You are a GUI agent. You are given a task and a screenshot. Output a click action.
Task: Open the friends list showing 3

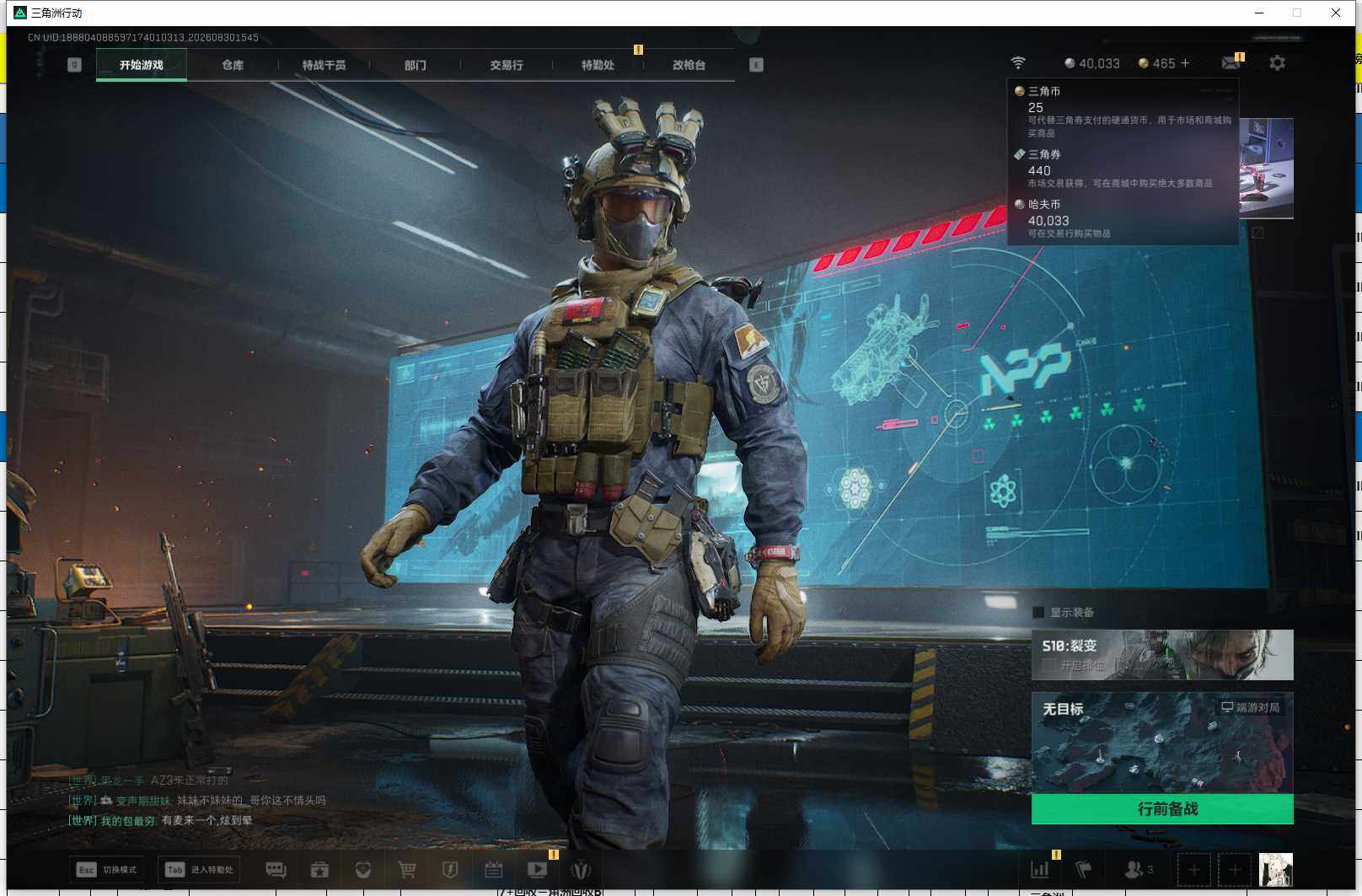[x=1139, y=869]
